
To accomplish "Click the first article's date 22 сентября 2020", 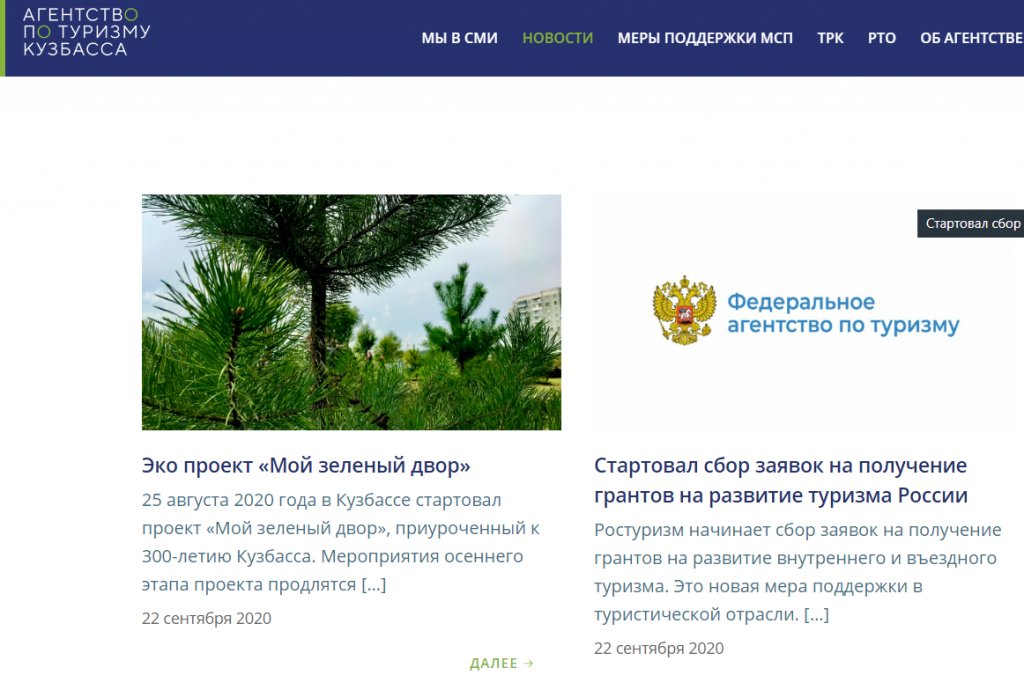I will tap(206, 618).
